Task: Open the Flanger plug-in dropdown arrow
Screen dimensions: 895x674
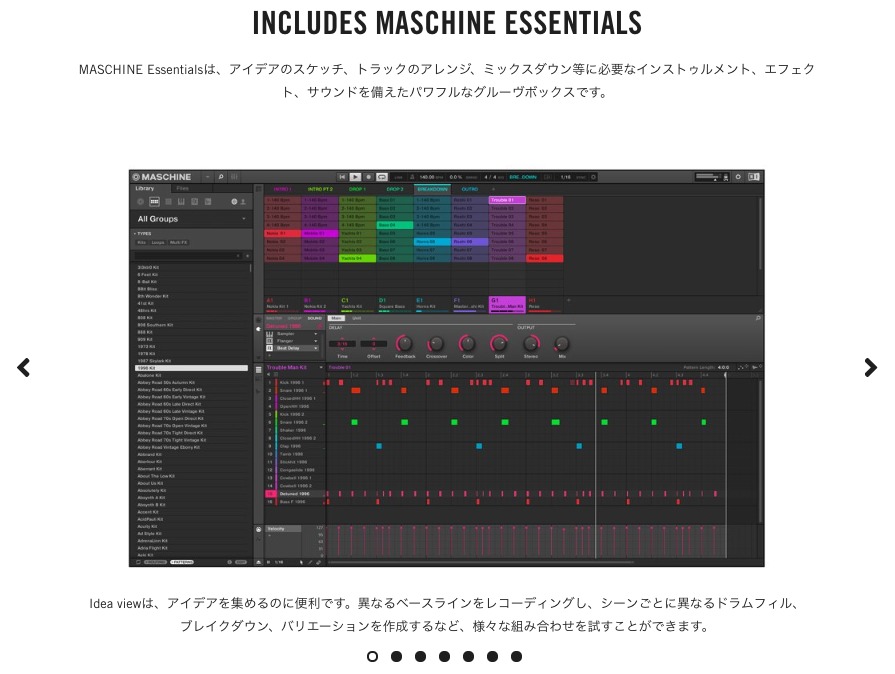Action: click(x=316, y=341)
